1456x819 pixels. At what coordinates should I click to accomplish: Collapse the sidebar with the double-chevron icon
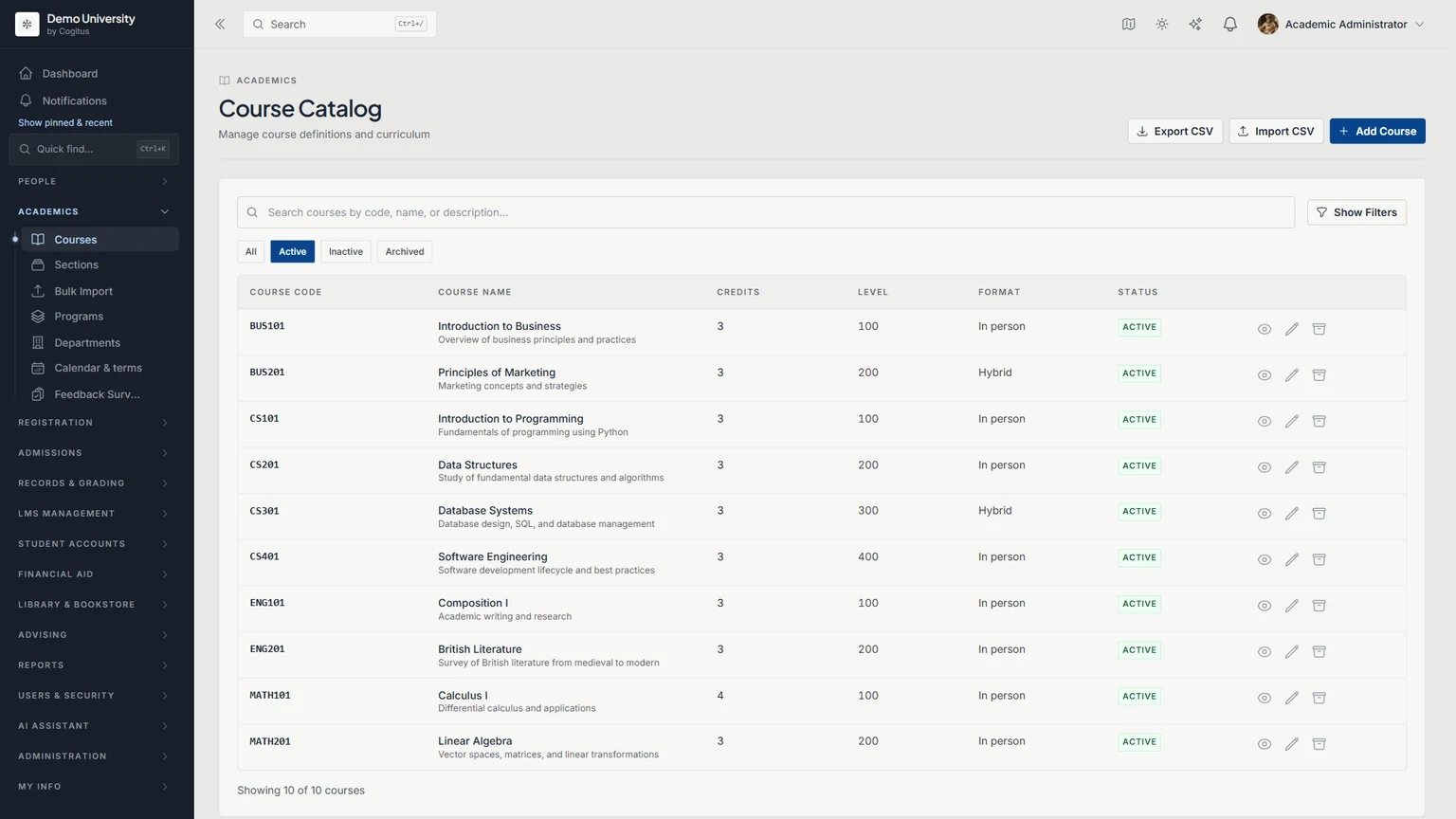(x=220, y=25)
